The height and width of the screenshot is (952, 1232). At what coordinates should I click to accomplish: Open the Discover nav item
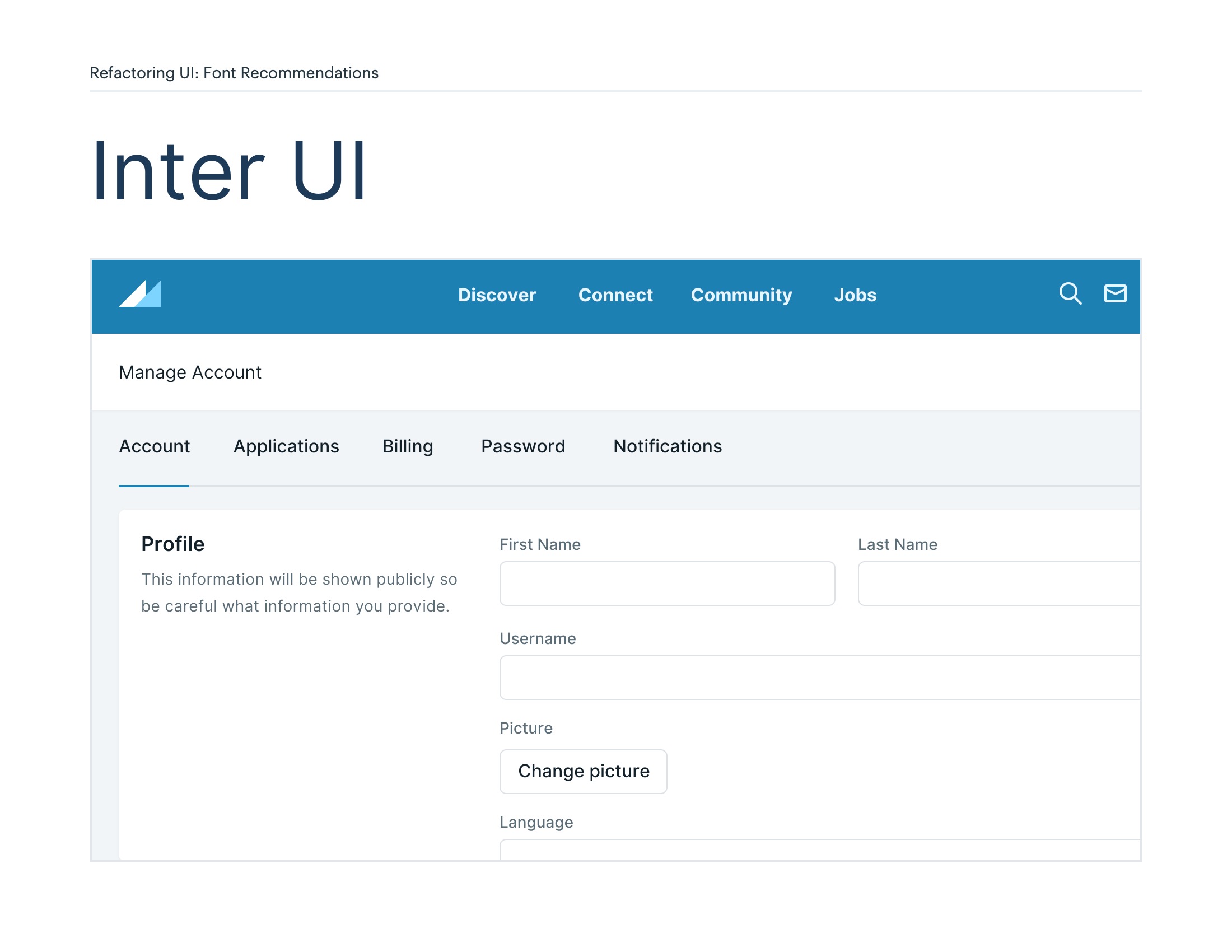496,295
